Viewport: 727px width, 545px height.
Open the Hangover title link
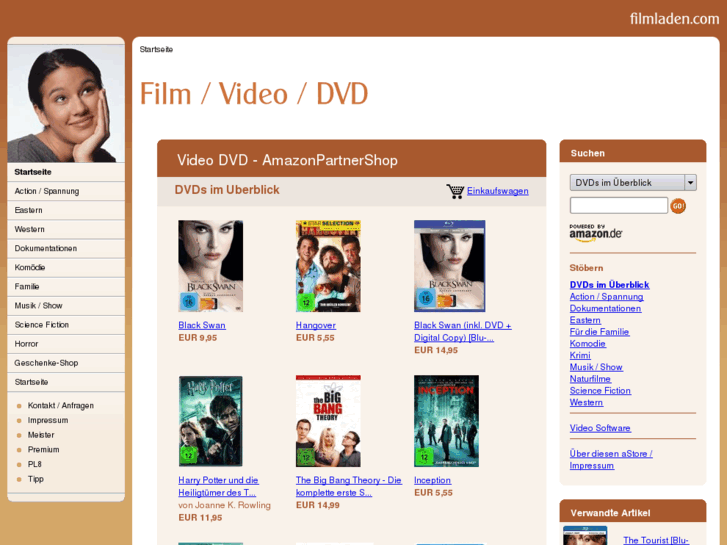coord(316,326)
